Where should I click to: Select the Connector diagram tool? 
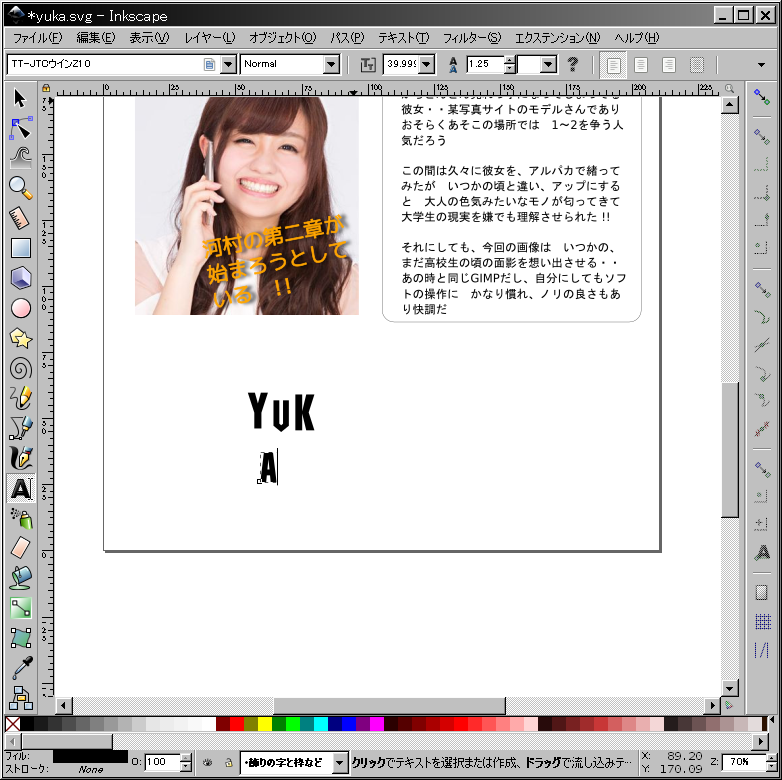tap(20, 697)
